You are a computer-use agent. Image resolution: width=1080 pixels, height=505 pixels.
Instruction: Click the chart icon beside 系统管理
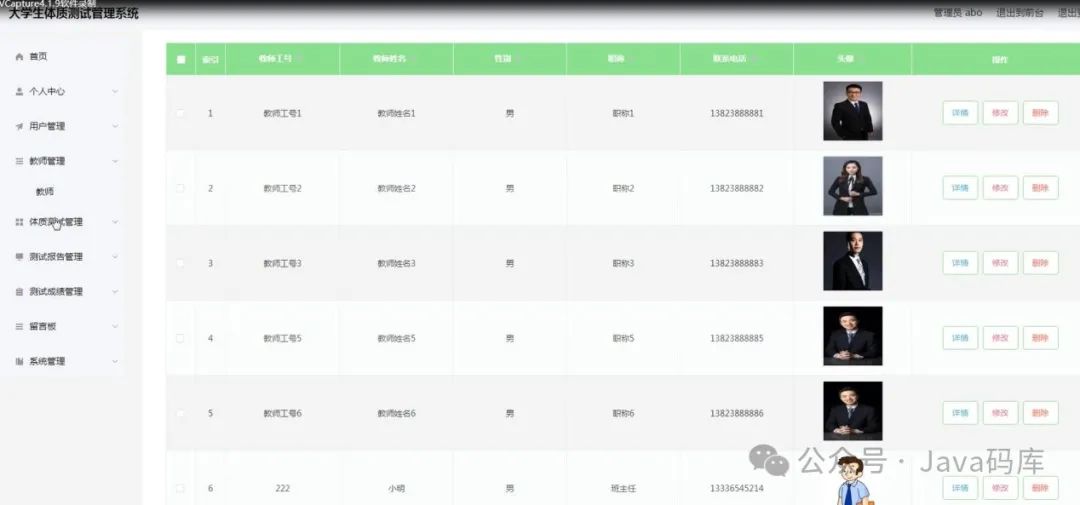coord(19,362)
